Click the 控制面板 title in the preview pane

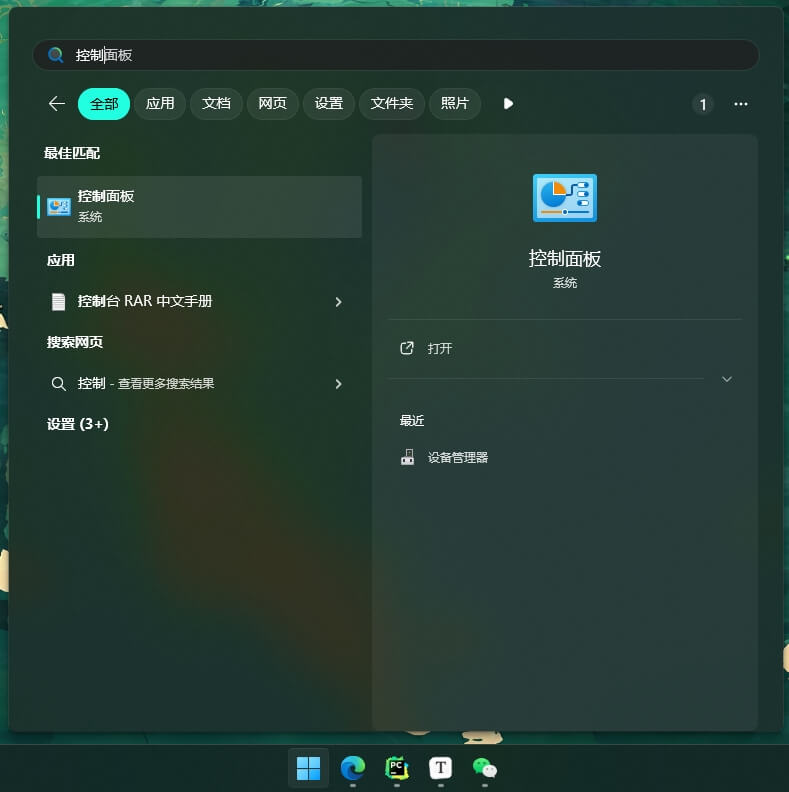[565, 259]
